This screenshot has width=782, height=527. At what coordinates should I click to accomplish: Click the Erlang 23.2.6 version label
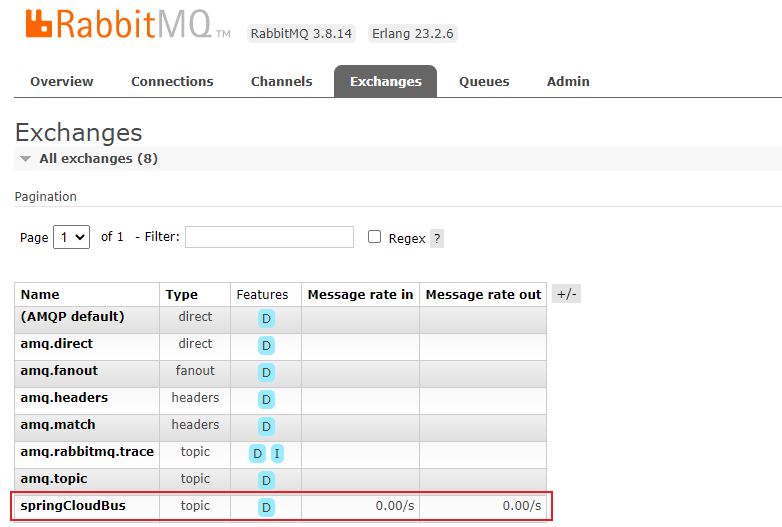click(412, 33)
